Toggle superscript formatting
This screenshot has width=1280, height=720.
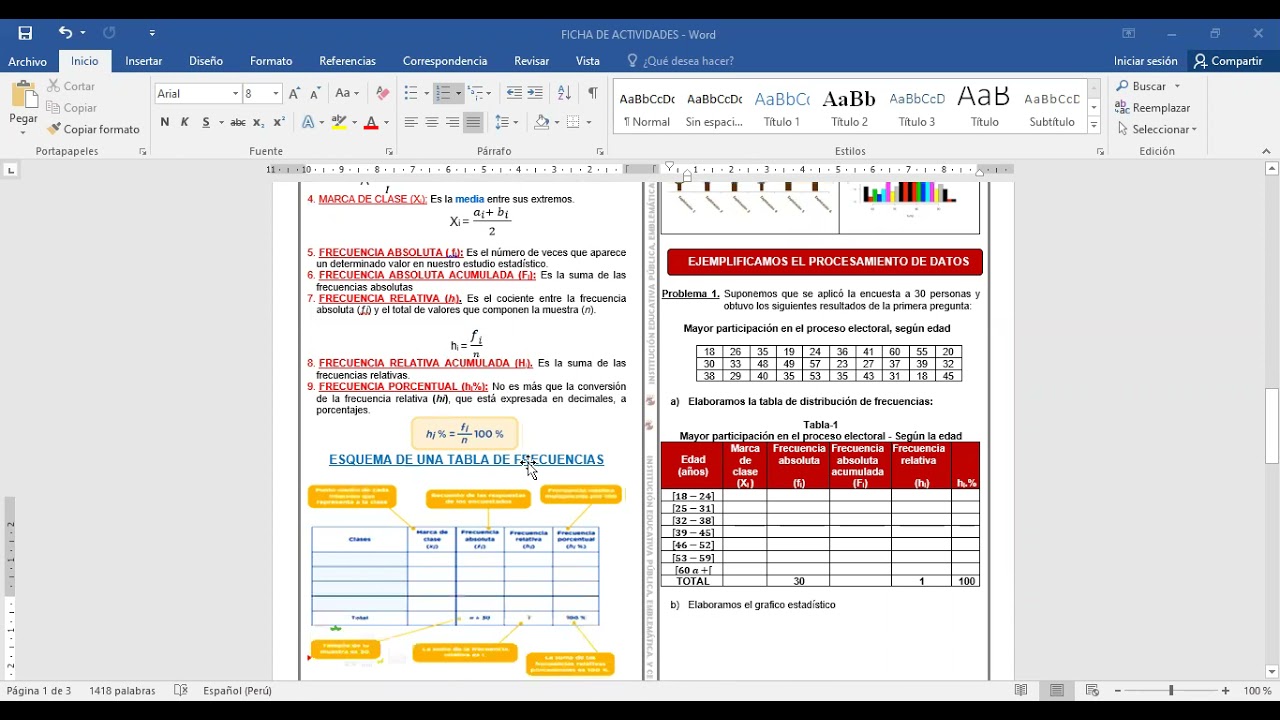point(279,122)
